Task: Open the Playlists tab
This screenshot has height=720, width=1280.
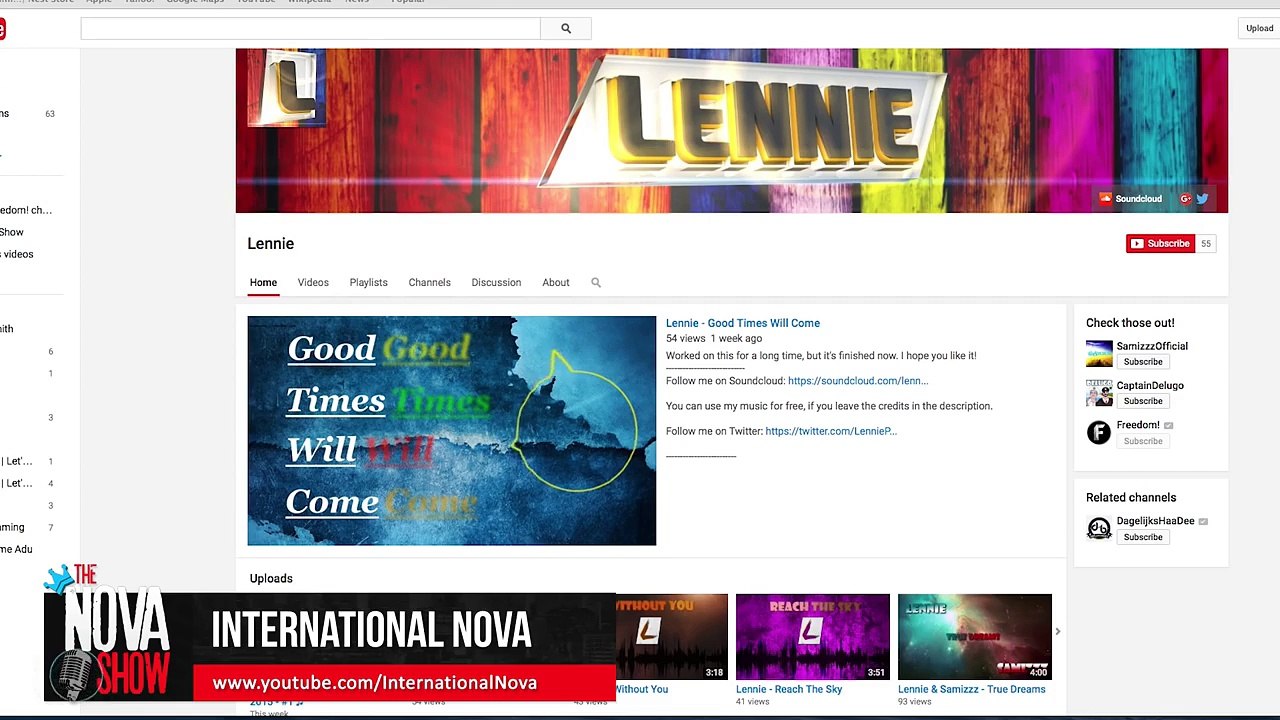Action: [368, 282]
